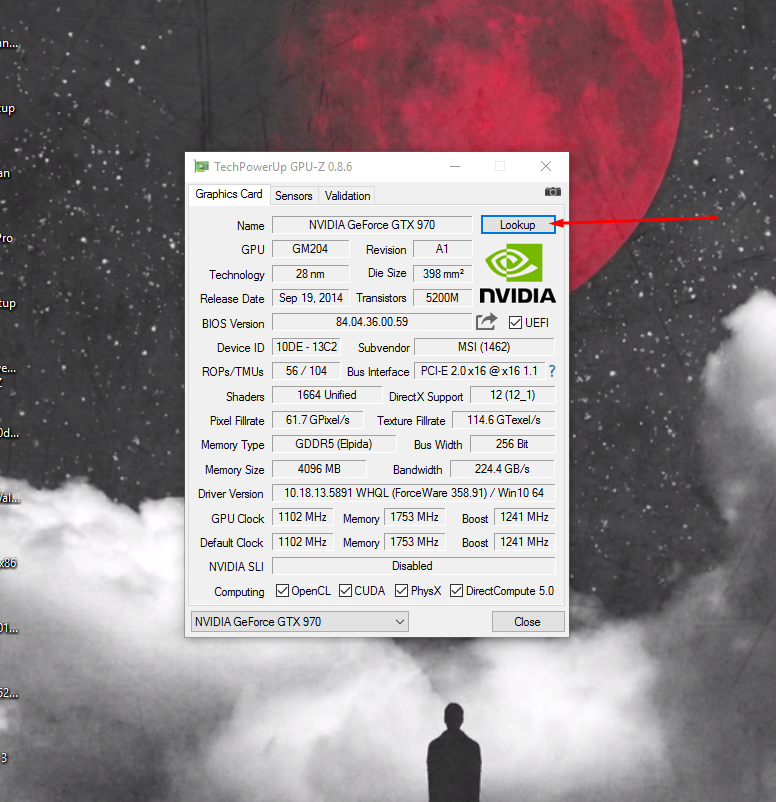Click the Default Clock row Memory 1753 MHz value
The image size is (776, 802).
pos(414,542)
